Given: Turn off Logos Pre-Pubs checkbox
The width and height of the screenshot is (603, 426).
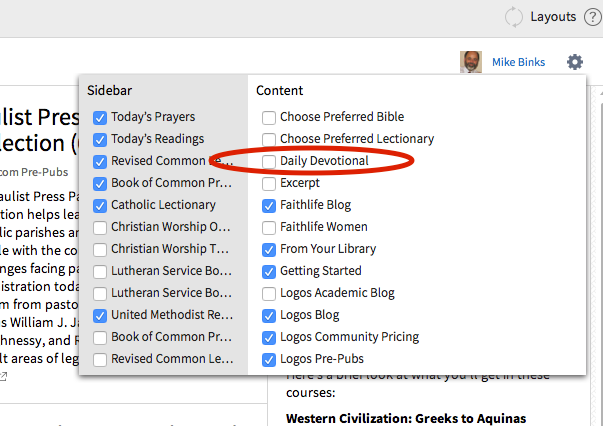Looking at the screenshot, I should click(269, 360).
